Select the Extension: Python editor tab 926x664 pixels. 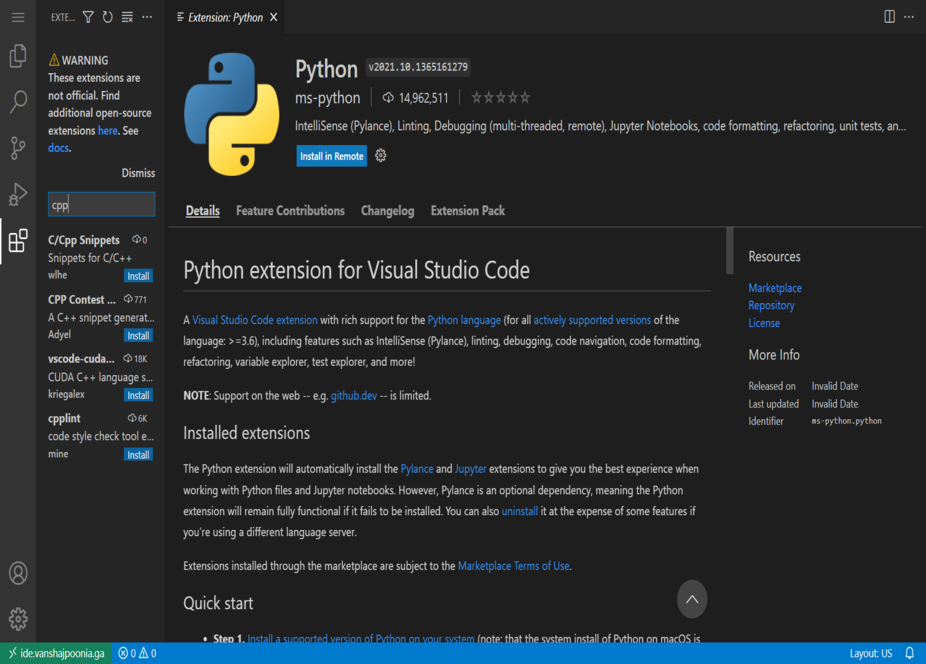point(225,17)
